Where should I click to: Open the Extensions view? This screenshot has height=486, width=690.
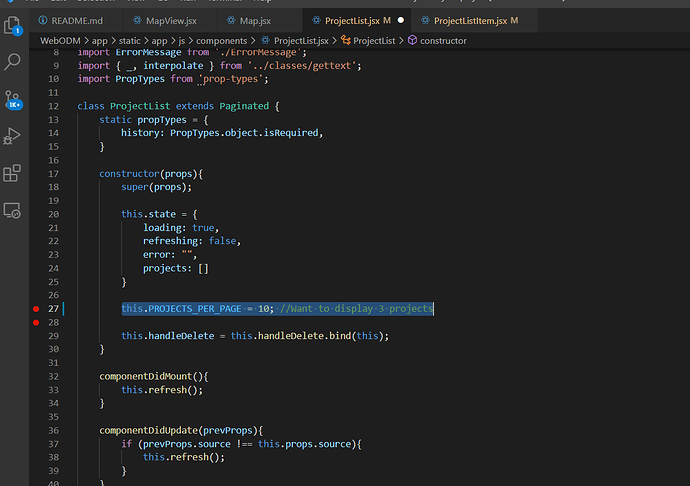13,173
